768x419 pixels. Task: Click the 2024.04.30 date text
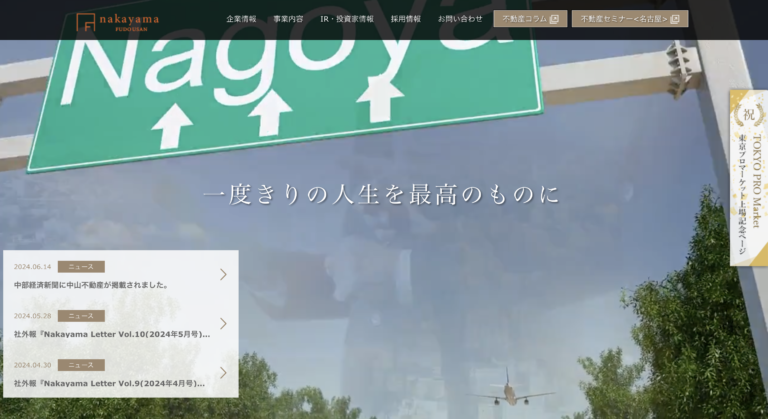32,365
